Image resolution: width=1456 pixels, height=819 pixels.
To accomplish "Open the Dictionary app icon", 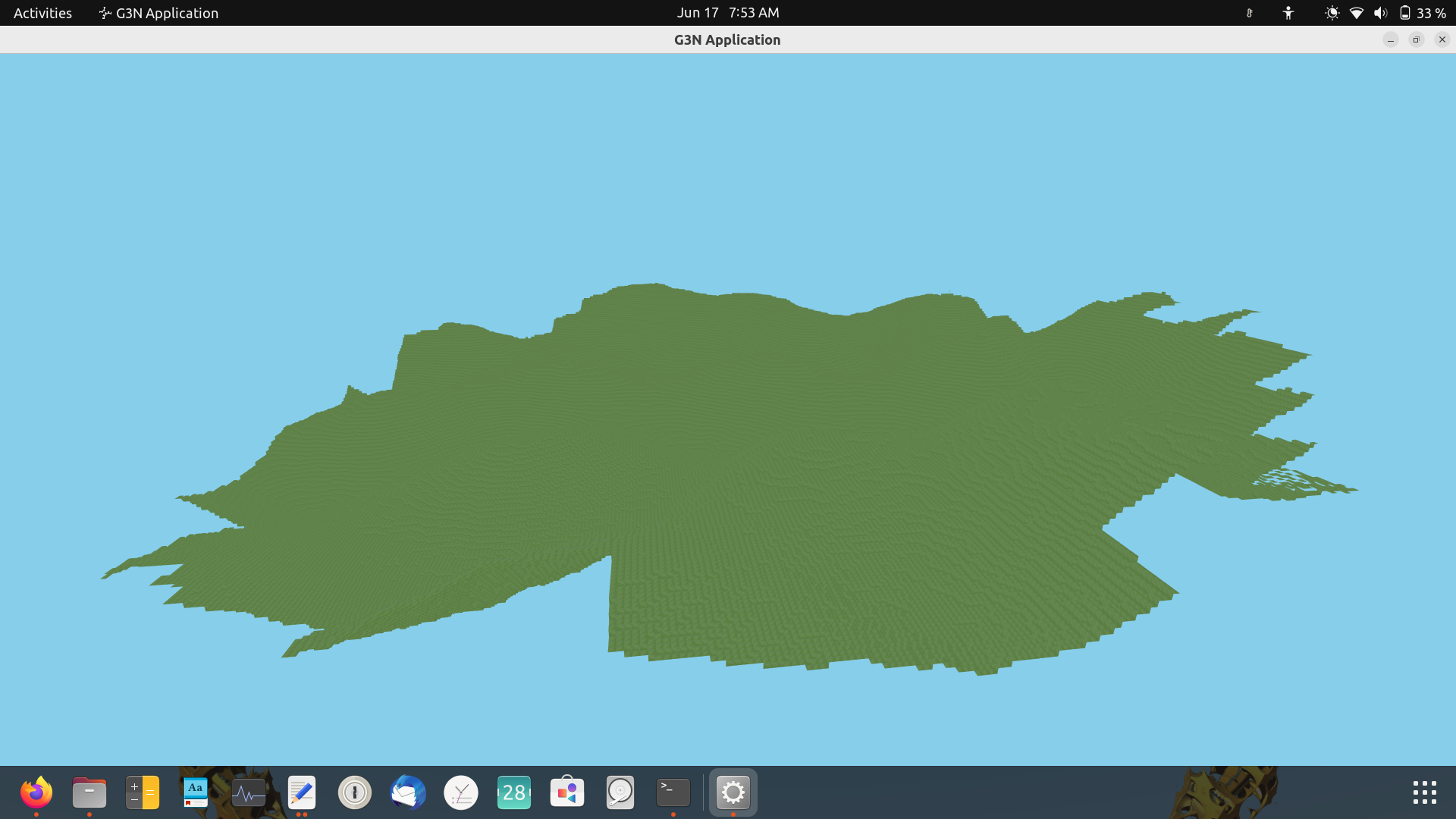I will coord(195,792).
